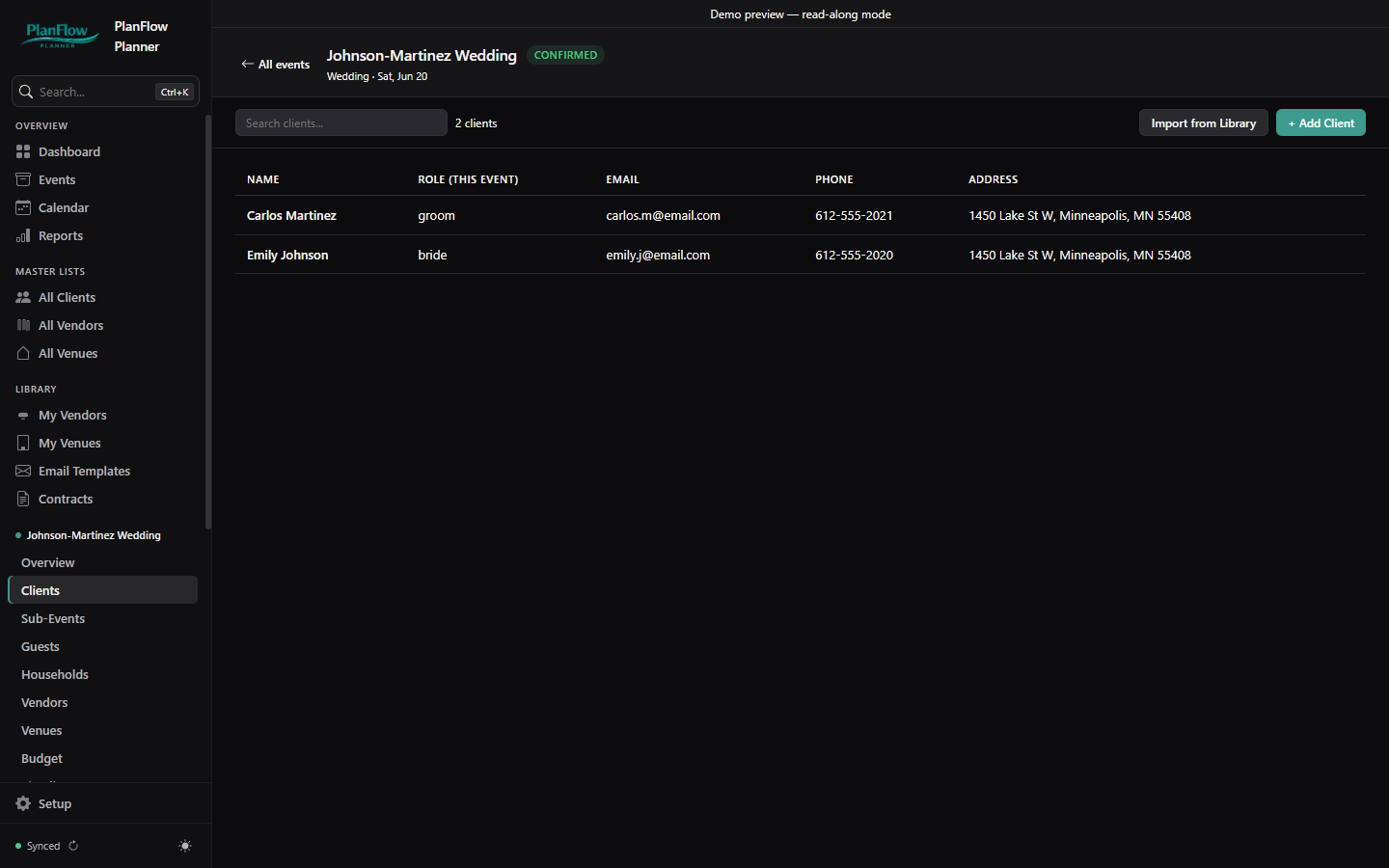
Task: Click the All Venues house icon
Action: (x=23, y=353)
